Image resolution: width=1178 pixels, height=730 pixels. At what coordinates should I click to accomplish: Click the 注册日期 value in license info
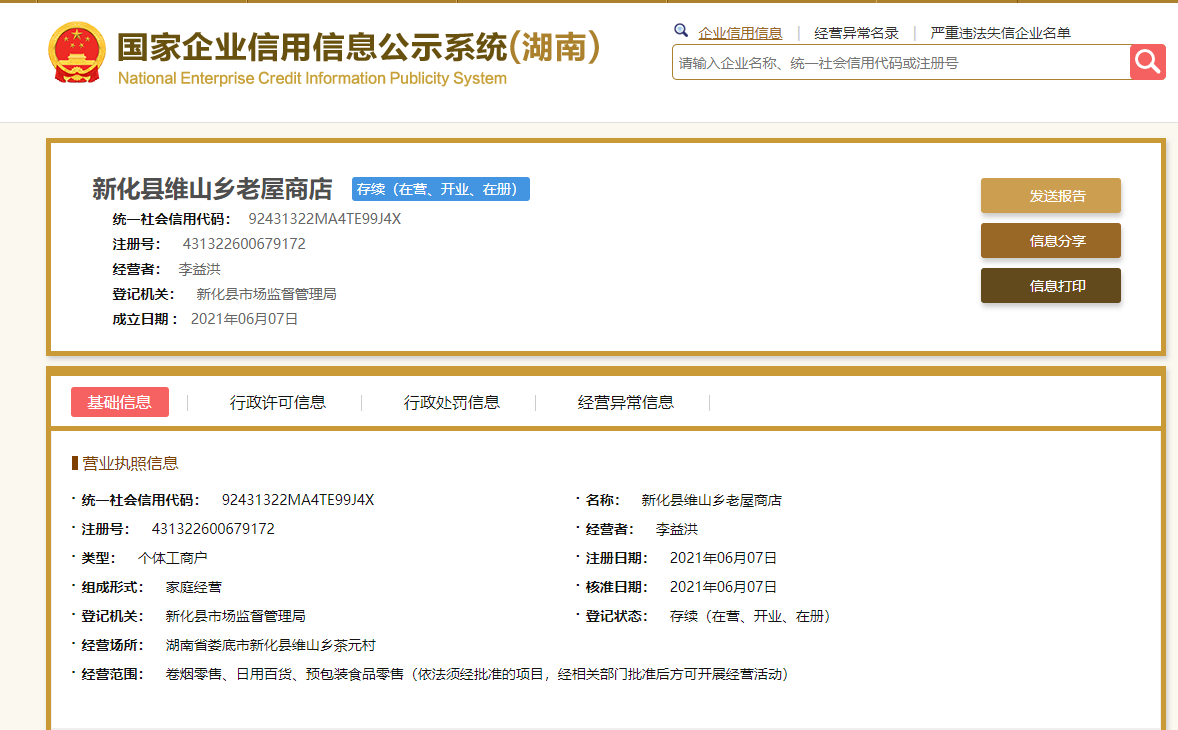[x=723, y=558]
